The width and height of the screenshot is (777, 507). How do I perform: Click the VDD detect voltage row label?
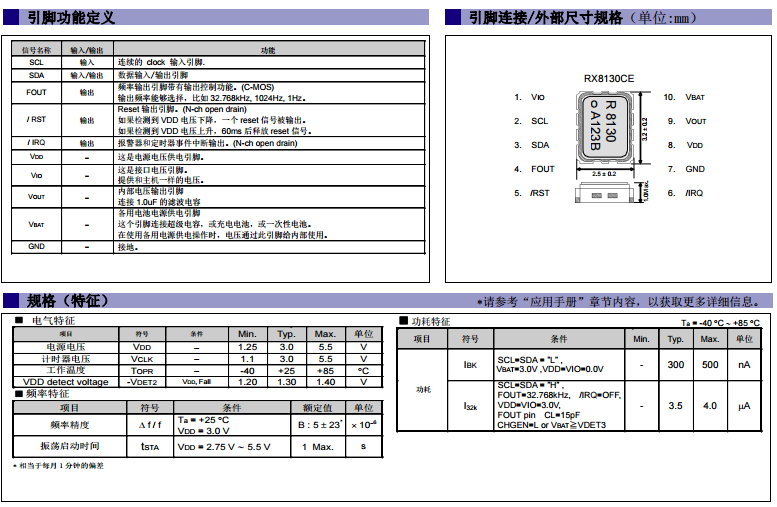click(65, 382)
